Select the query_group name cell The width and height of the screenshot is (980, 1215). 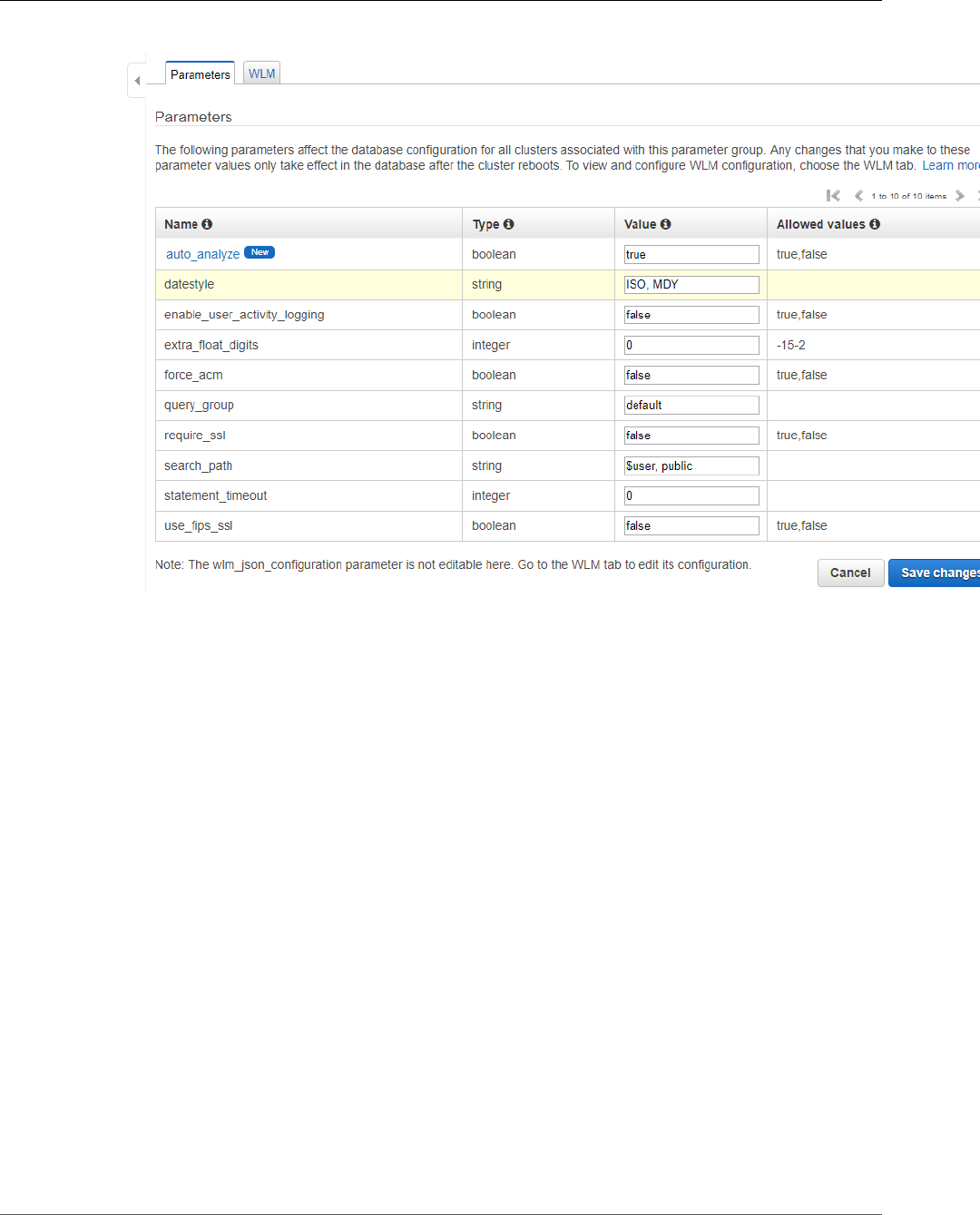click(309, 405)
